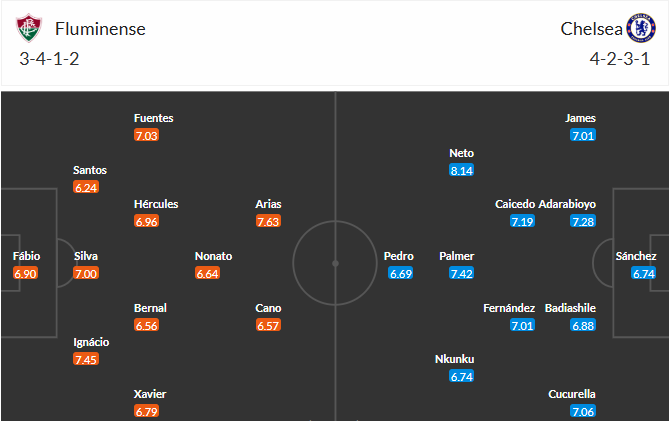
Task: Click goalkeeper Fábio's name
Action: coord(26,256)
